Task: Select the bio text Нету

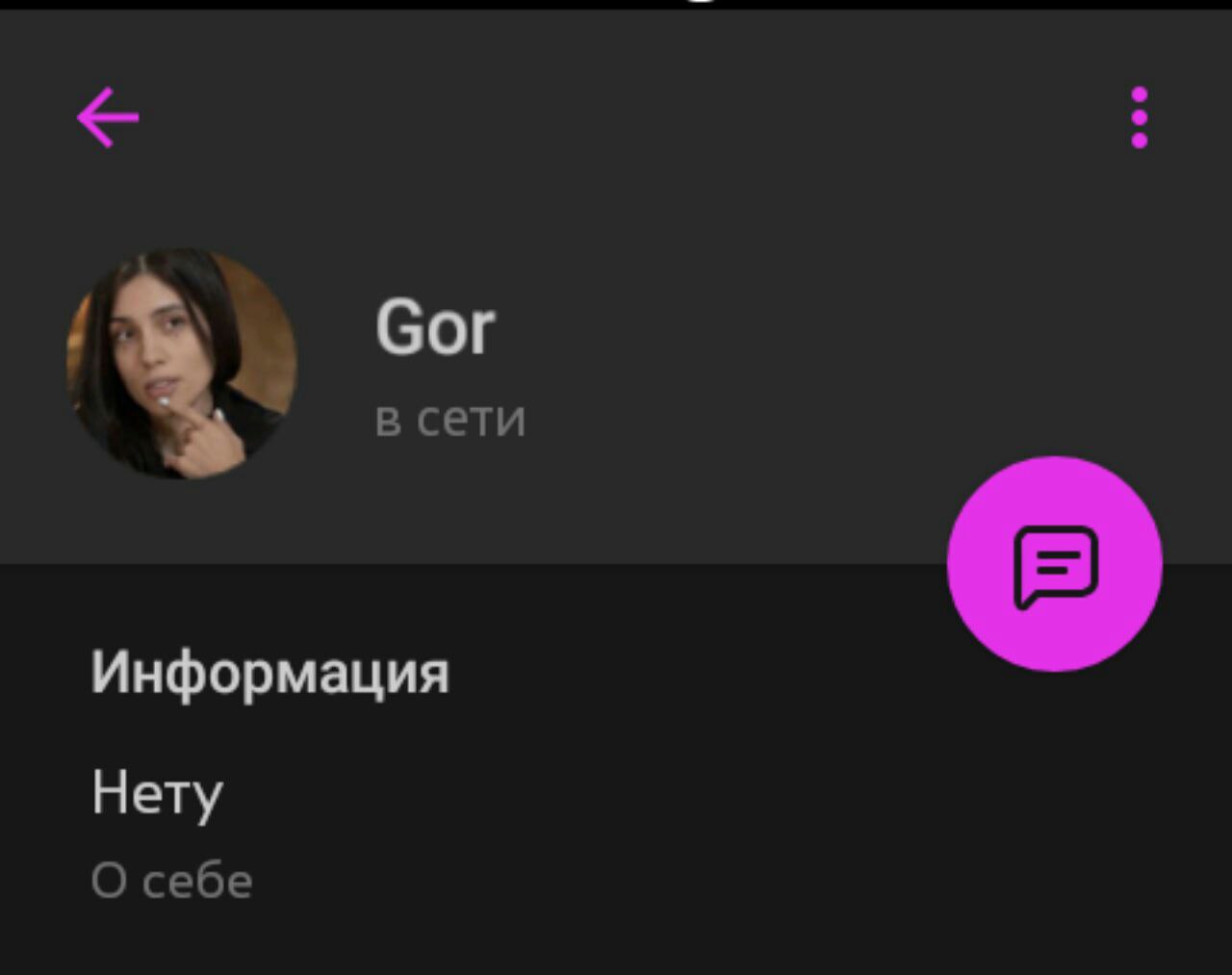Action: click(x=157, y=794)
